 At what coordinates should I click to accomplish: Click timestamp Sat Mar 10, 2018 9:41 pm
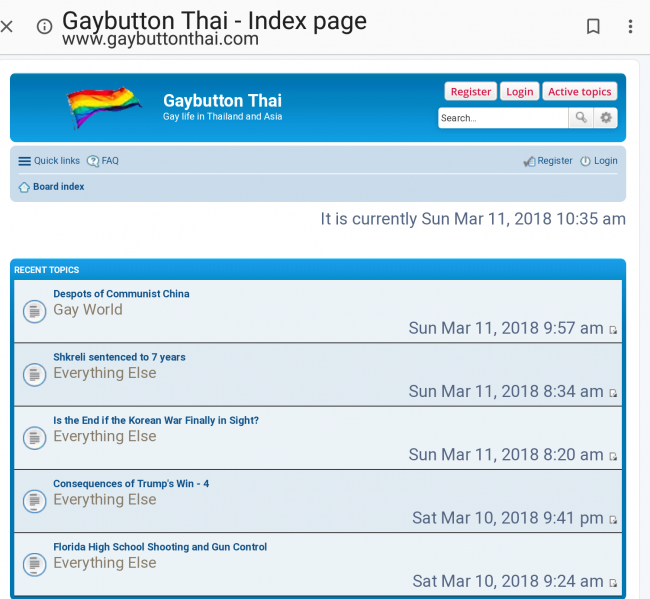507,518
